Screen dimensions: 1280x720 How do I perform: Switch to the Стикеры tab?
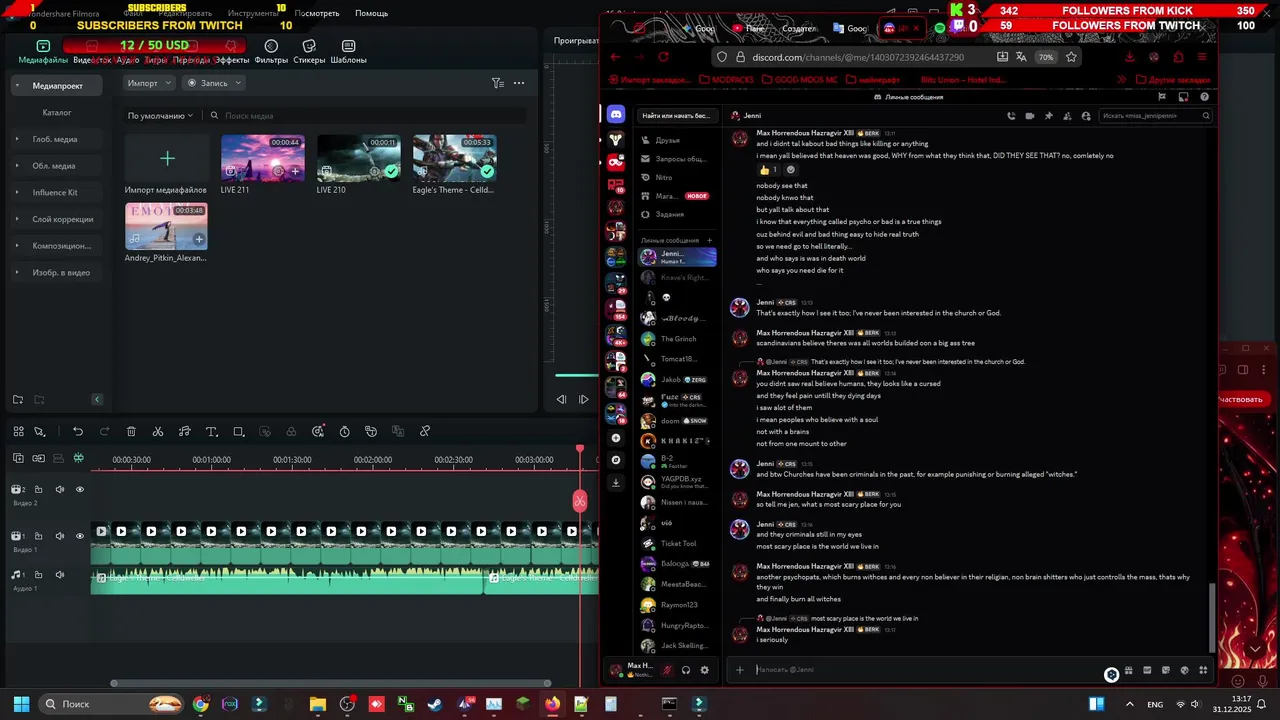[x=309, y=52]
